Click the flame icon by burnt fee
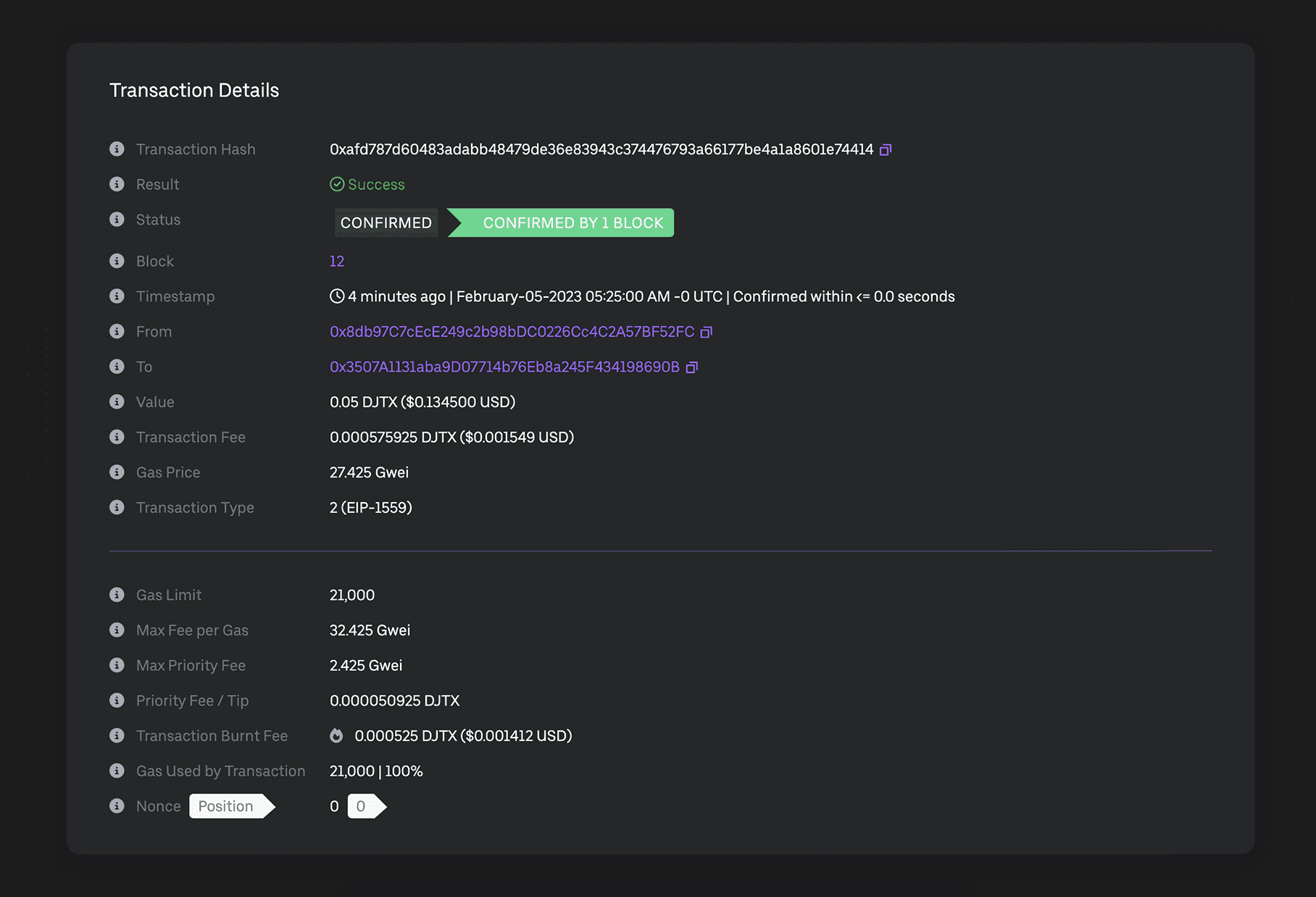Screen dimensions: 1316x897 [x=336, y=736]
